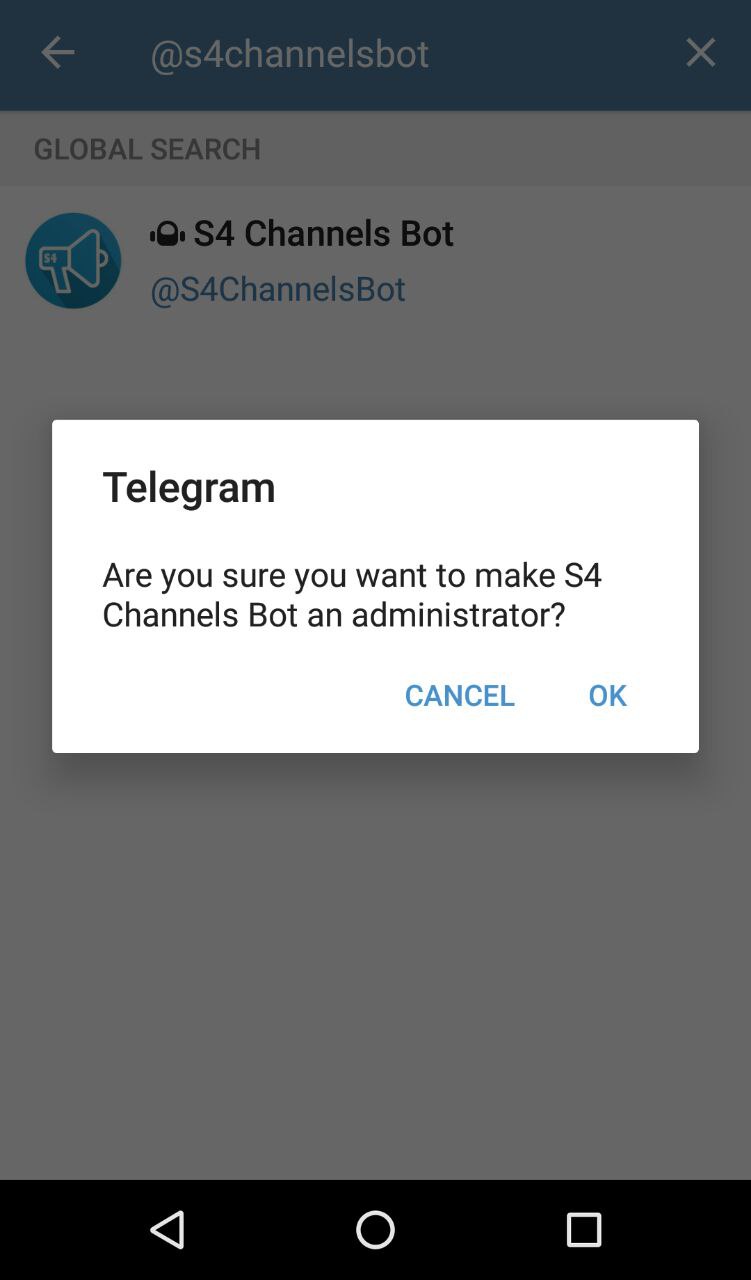Click OK to confirm administrator

607,695
